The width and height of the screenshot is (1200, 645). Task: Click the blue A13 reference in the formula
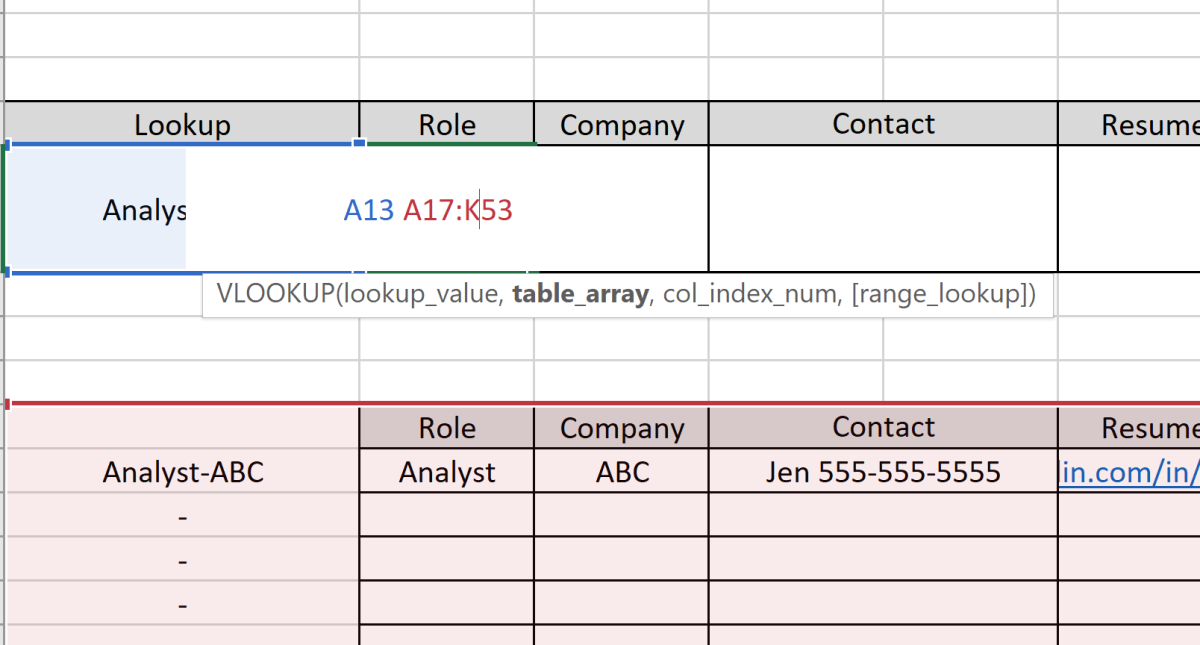click(x=366, y=210)
